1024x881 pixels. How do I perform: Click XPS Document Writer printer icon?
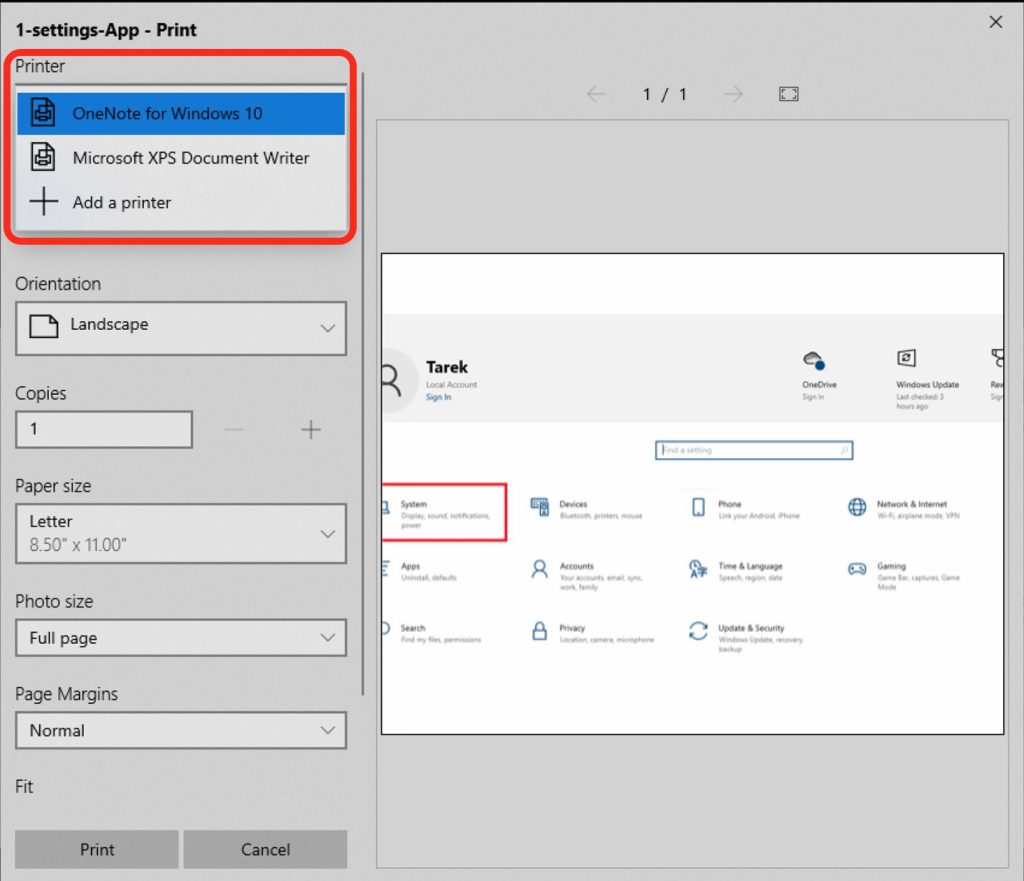point(43,157)
